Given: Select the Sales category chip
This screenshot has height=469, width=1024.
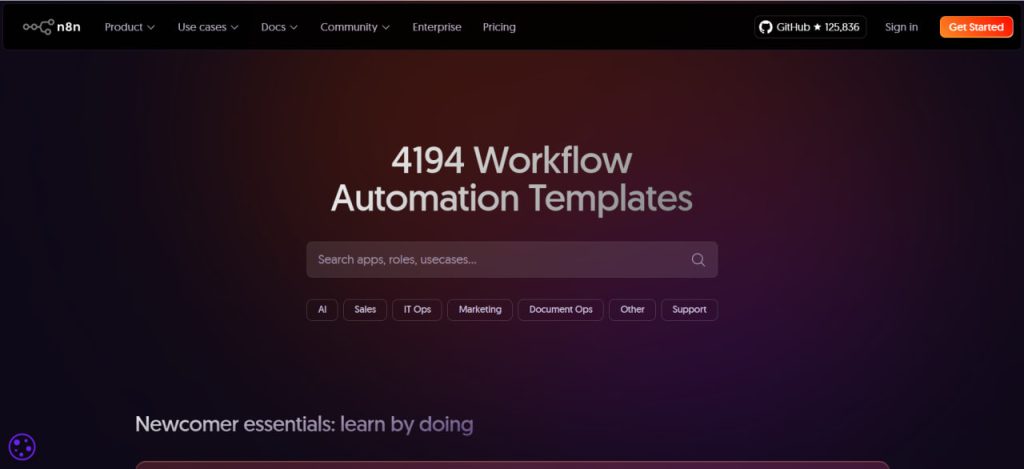Looking at the screenshot, I should 365,310.
